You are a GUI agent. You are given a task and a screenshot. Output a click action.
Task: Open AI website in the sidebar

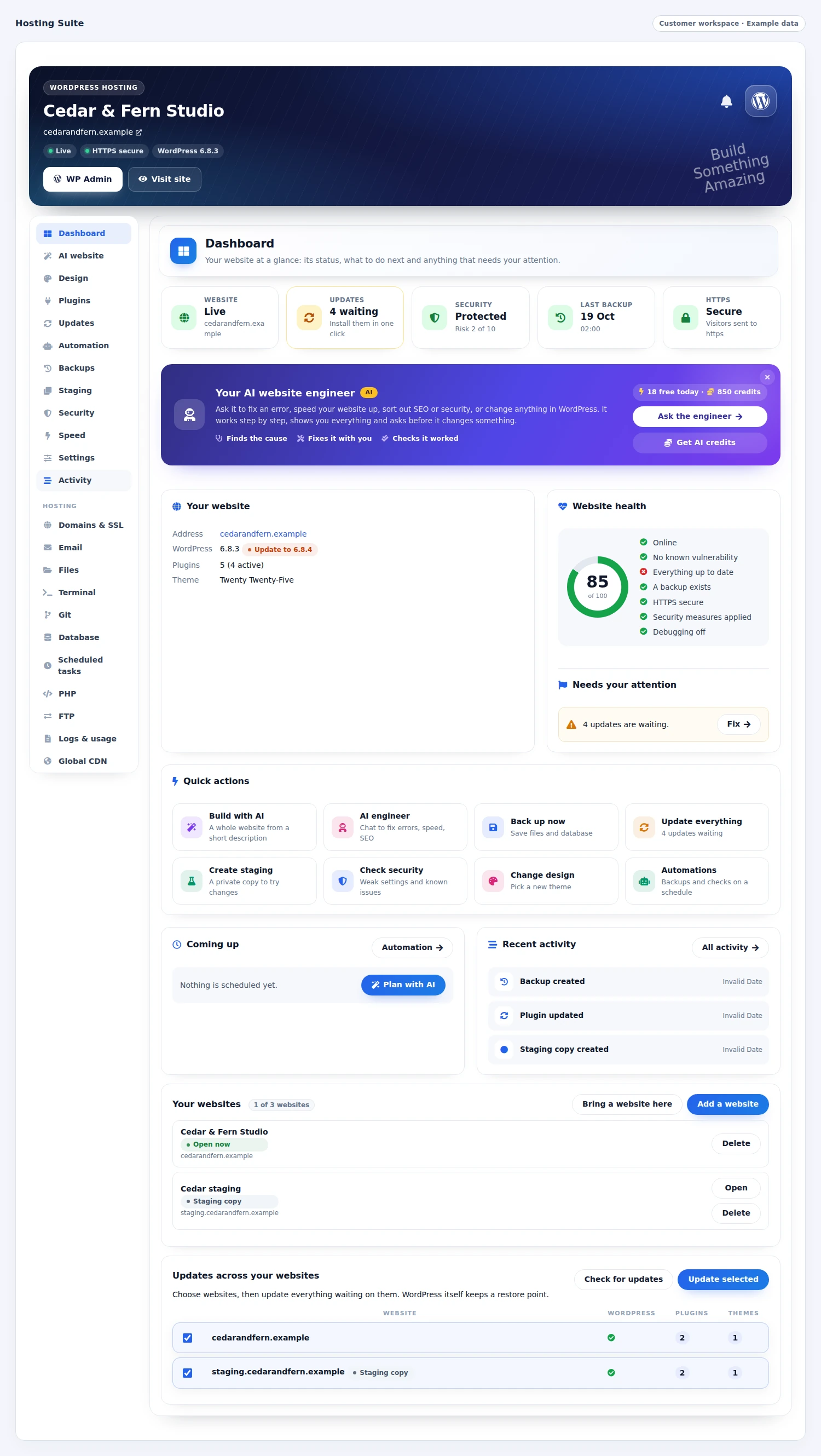click(84, 256)
